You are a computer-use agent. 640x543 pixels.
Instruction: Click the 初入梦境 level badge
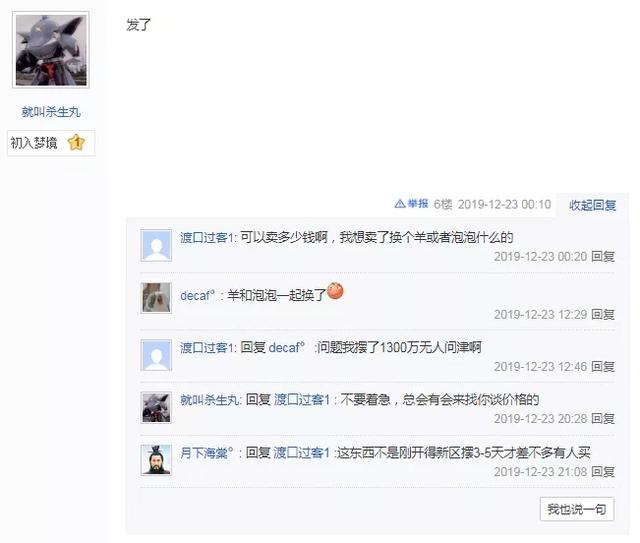(x=51, y=143)
